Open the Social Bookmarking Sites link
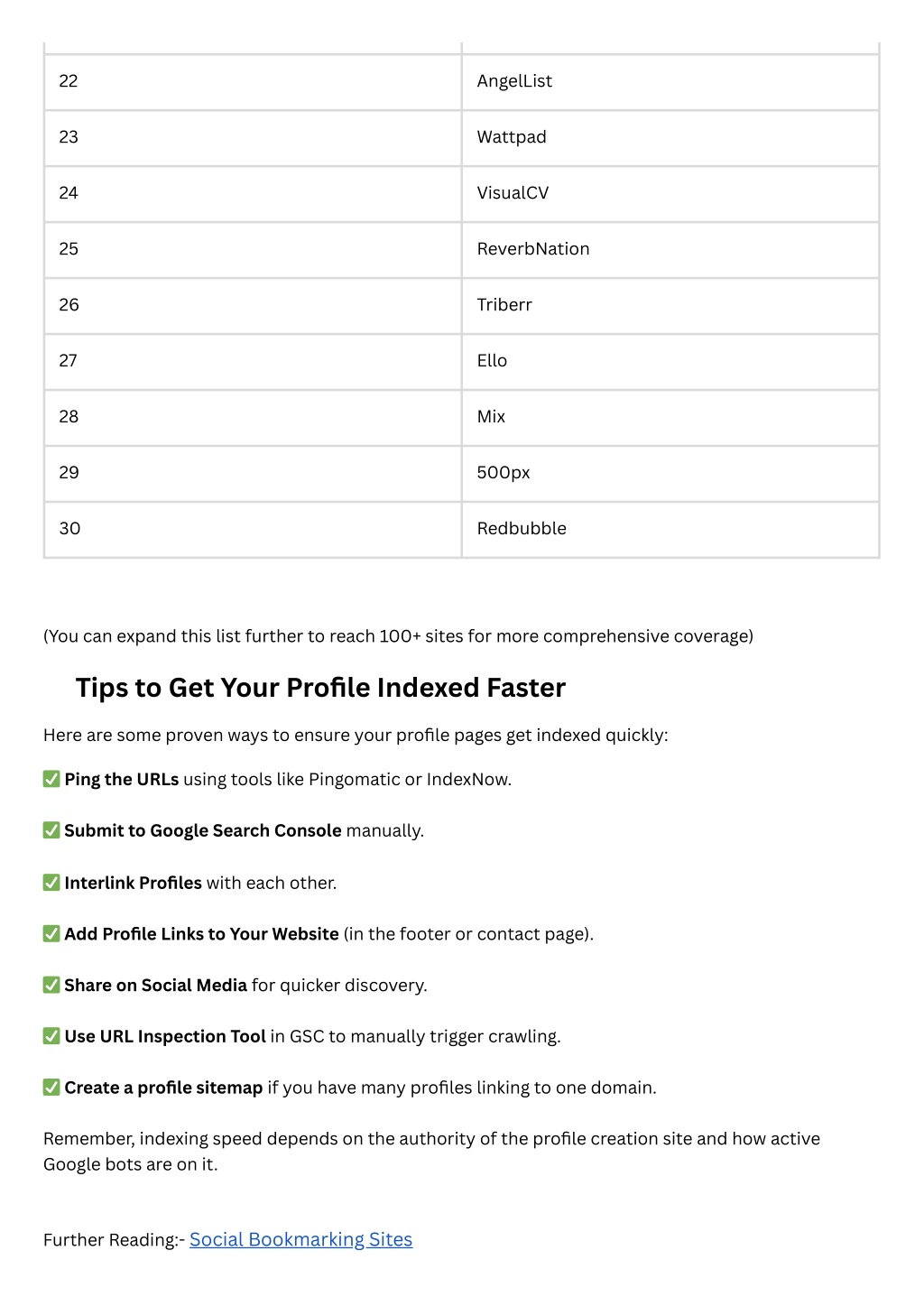The width and height of the screenshot is (924, 1306). [x=300, y=1239]
